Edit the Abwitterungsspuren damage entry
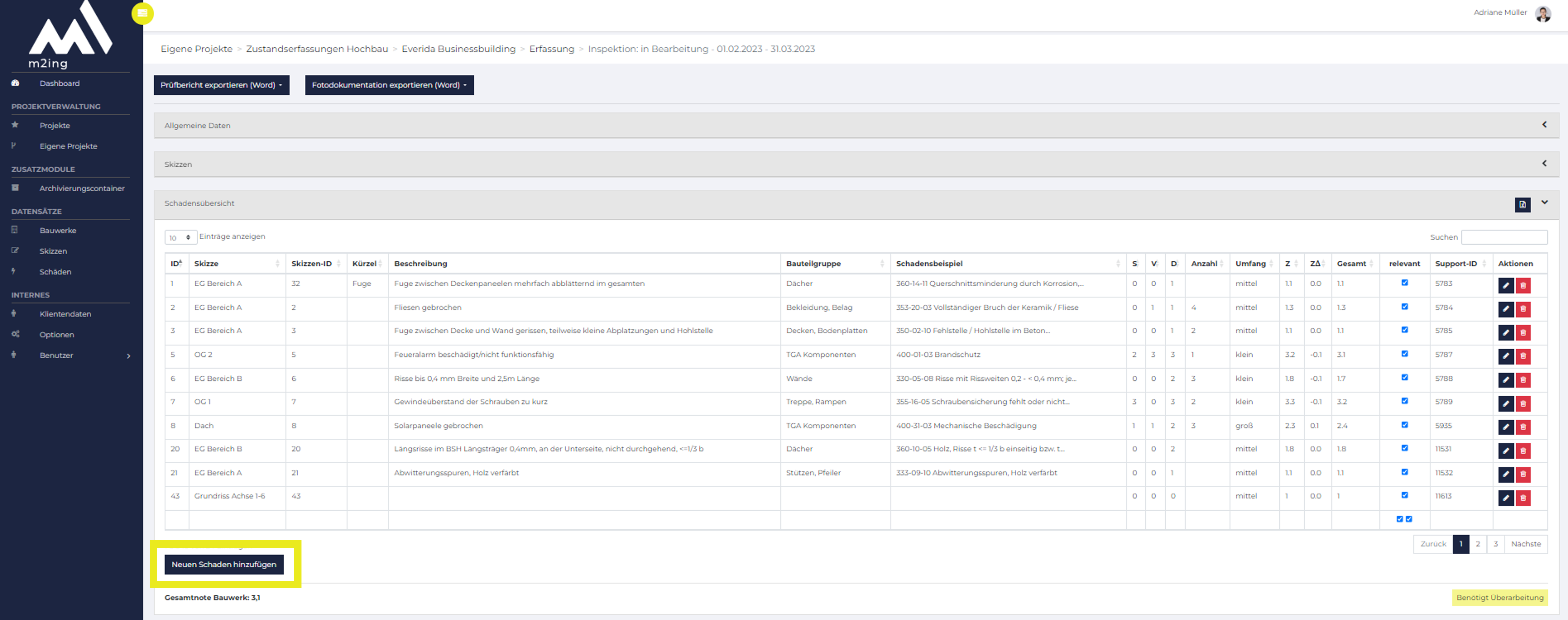This screenshot has height=620, width=1568. click(x=1506, y=475)
